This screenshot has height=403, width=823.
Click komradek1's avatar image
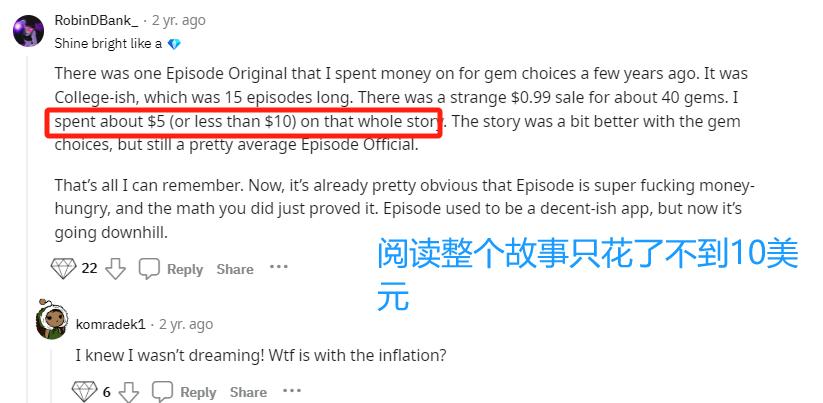pos(52,319)
